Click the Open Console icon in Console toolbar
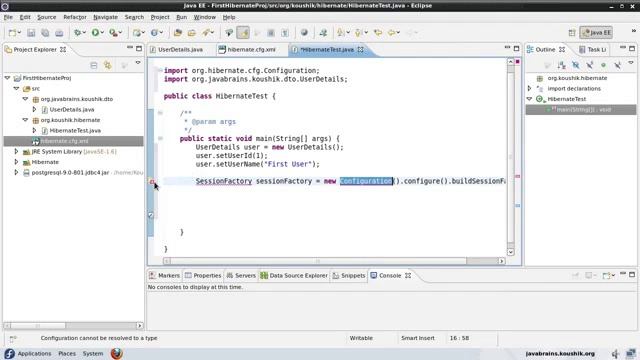The height and width of the screenshot is (360, 640). [607, 276]
